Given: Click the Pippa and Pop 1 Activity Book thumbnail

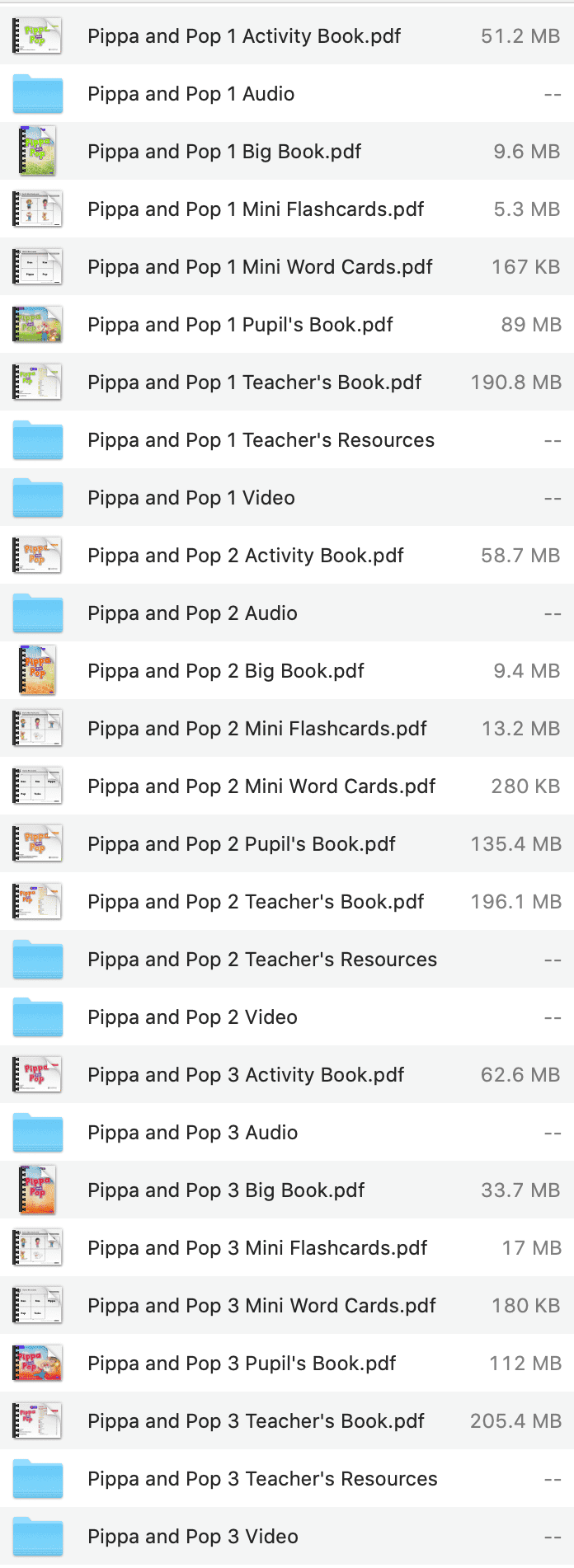Looking at the screenshot, I should coord(36,36).
